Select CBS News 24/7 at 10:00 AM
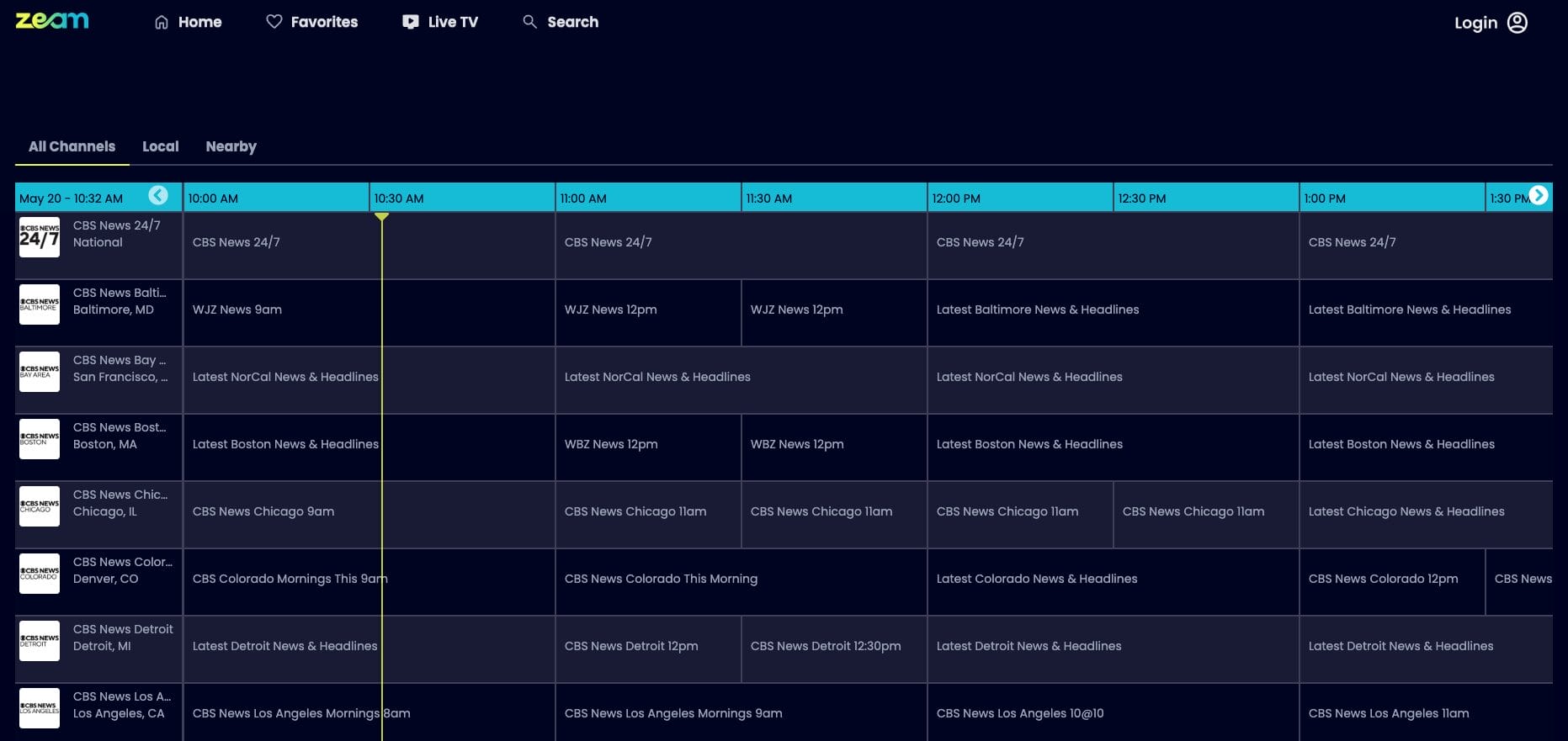 369,246
